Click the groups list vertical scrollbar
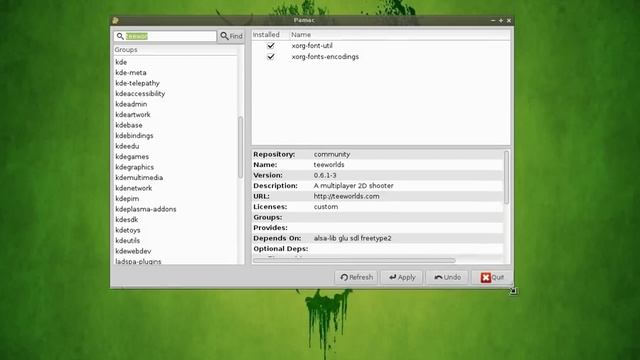The width and height of the screenshot is (640, 360). [x=240, y=147]
